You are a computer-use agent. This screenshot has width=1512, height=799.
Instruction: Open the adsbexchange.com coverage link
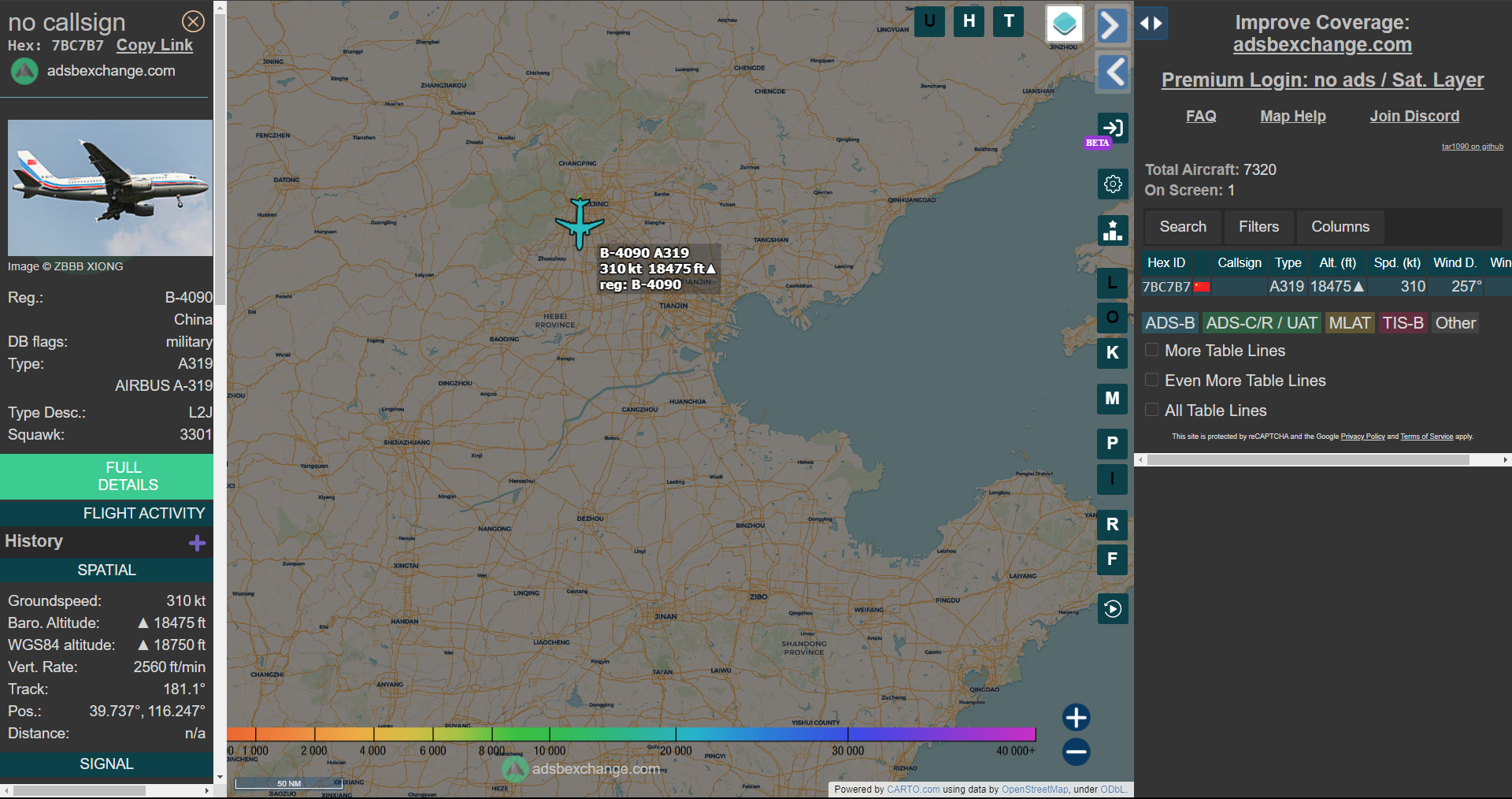pos(1322,45)
